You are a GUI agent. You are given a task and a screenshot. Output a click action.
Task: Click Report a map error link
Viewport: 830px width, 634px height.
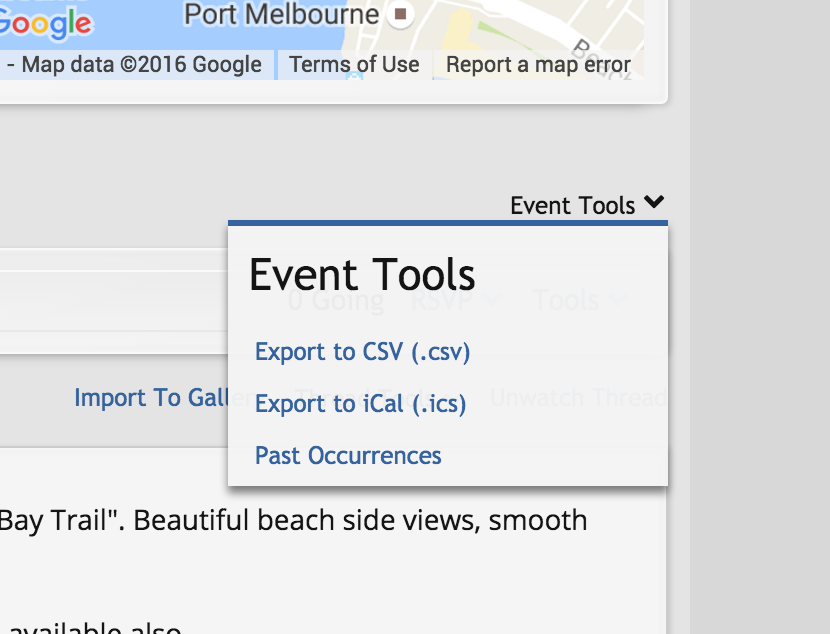pos(538,65)
